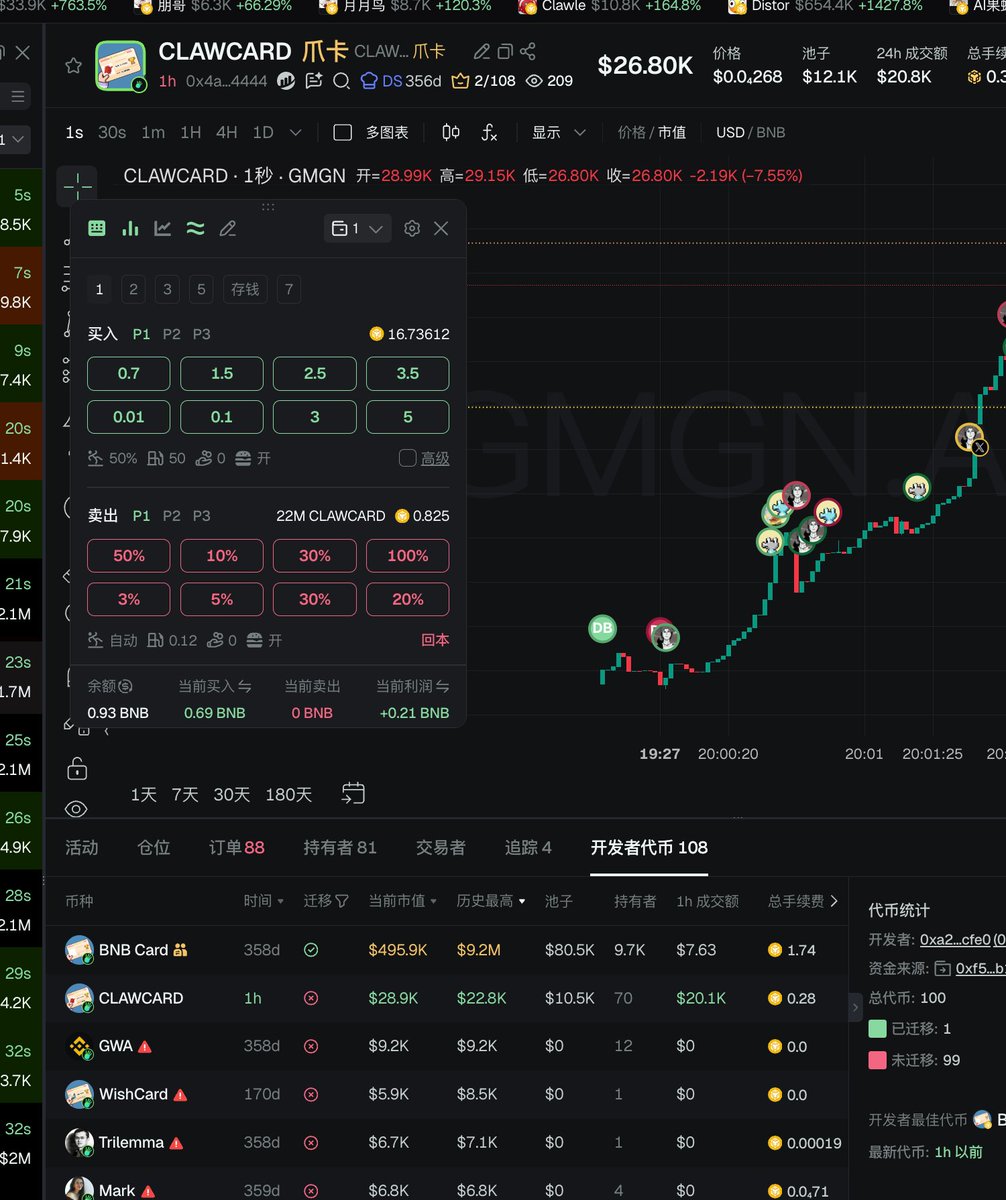
Task: Click the DS 356d developer badge
Action: click(400, 80)
